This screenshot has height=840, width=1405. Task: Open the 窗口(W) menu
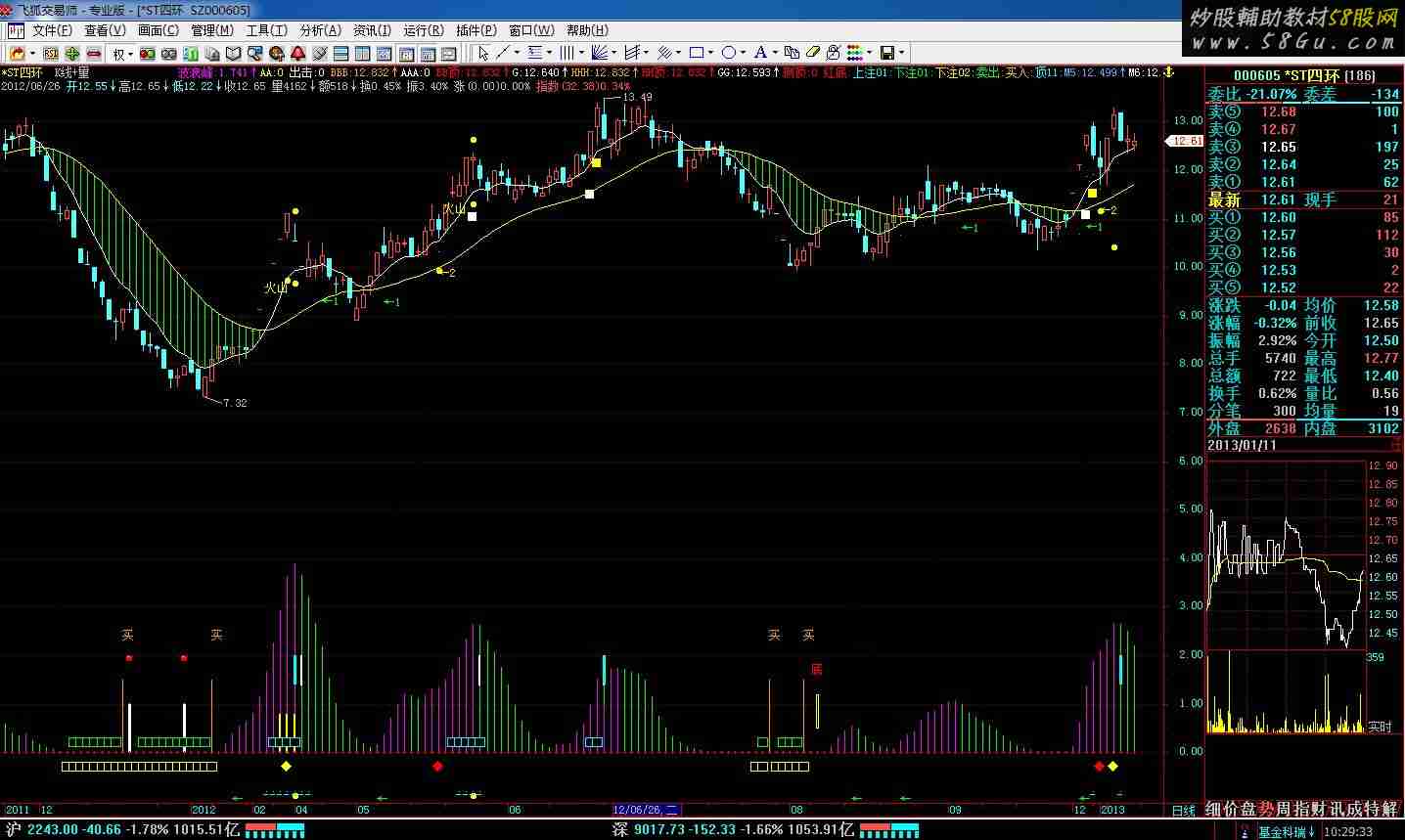tap(531, 31)
